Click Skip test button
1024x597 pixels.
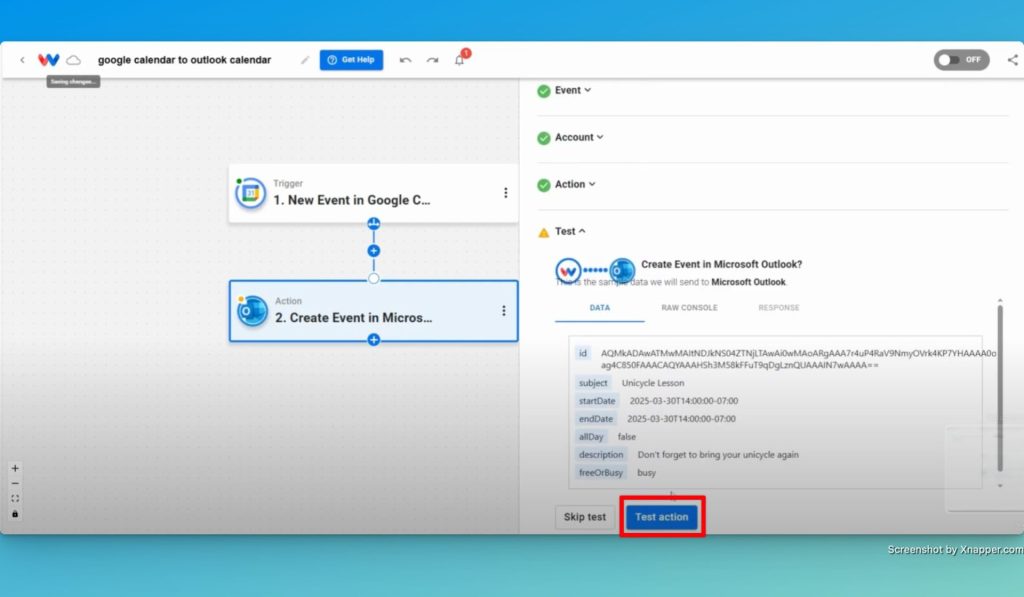point(584,517)
